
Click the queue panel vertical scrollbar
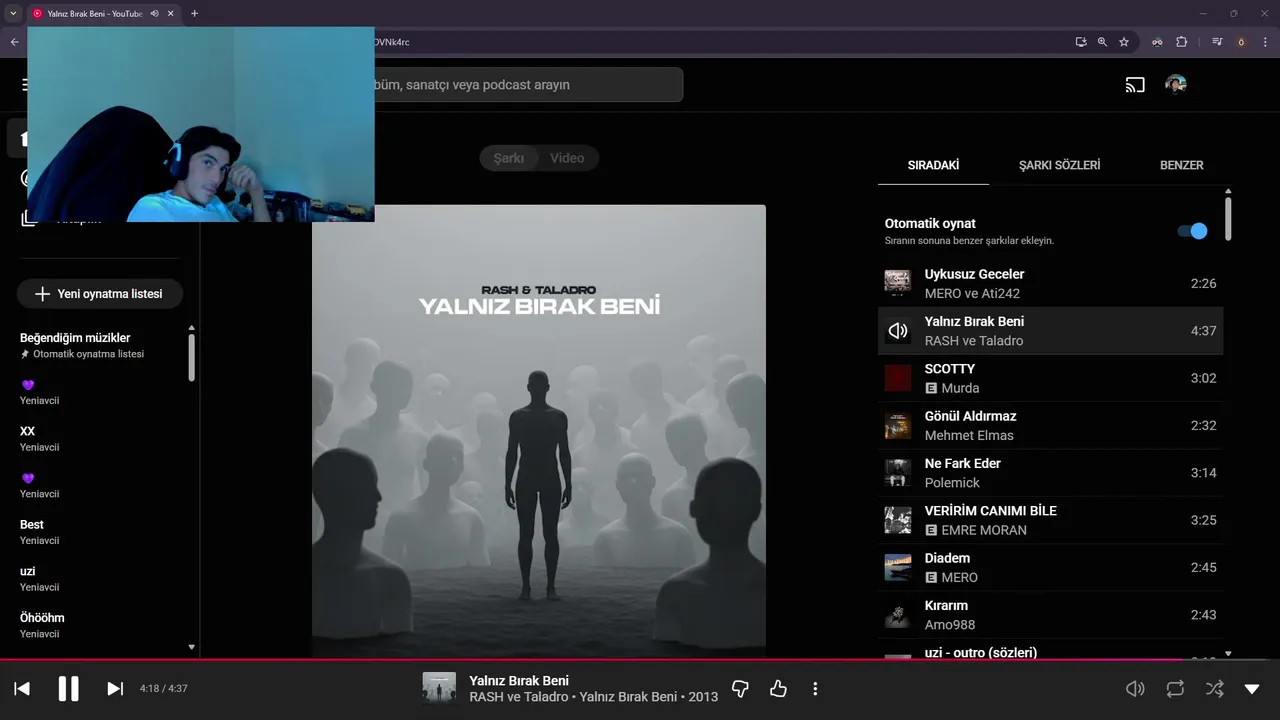[1228, 219]
